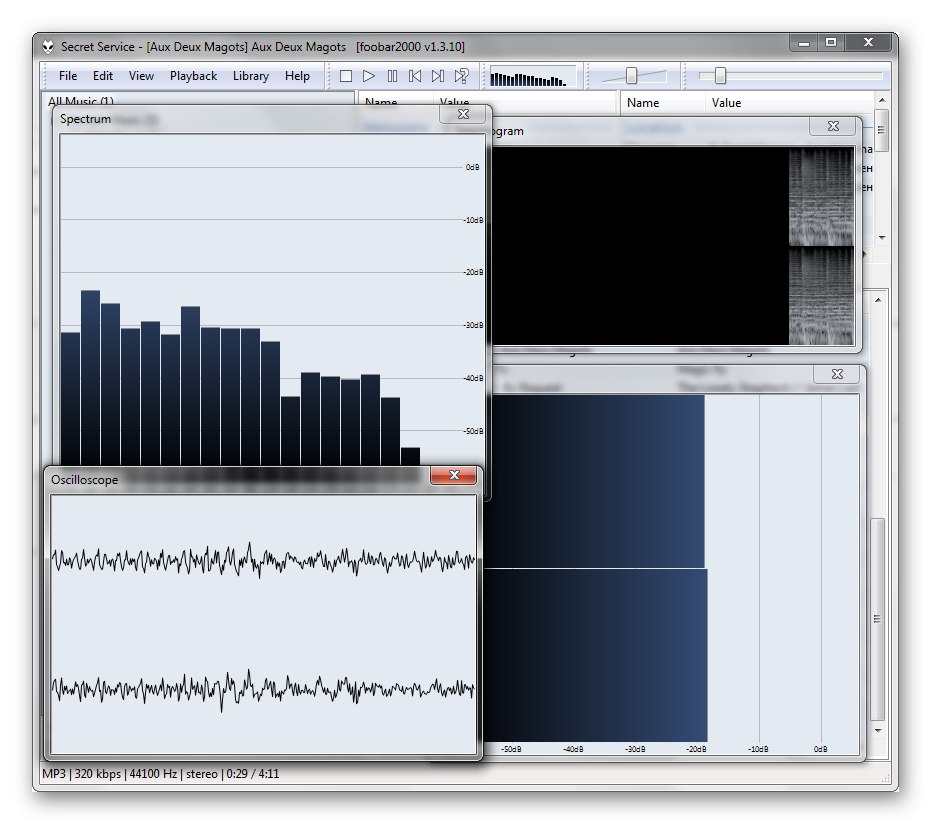This screenshot has height=824, width=931.
Task: Close the Spectrum window
Action: pyautogui.click(x=463, y=114)
